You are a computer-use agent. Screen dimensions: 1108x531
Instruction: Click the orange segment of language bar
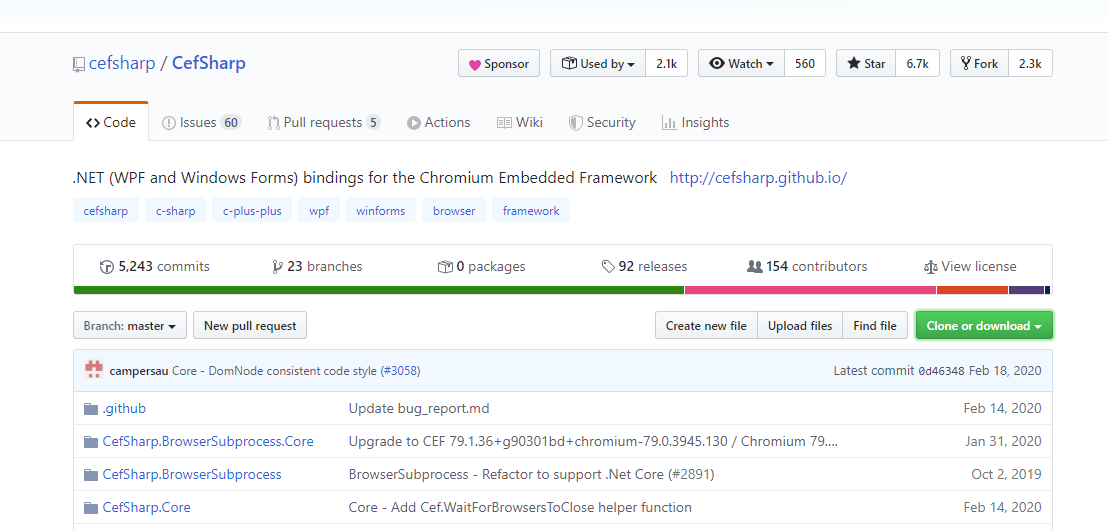(972, 290)
